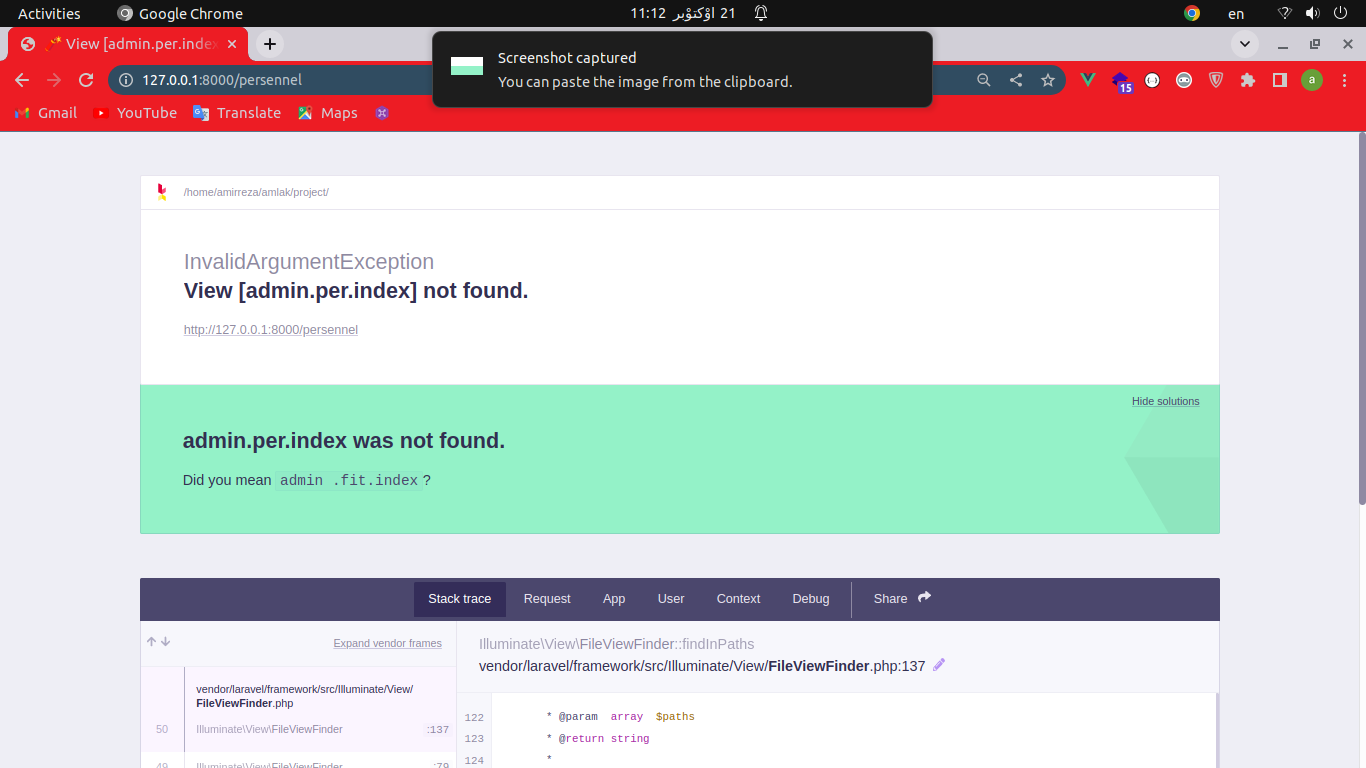Image resolution: width=1366 pixels, height=768 pixels.
Task: Open the purple round bookmark icon
Action: (x=382, y=113)
